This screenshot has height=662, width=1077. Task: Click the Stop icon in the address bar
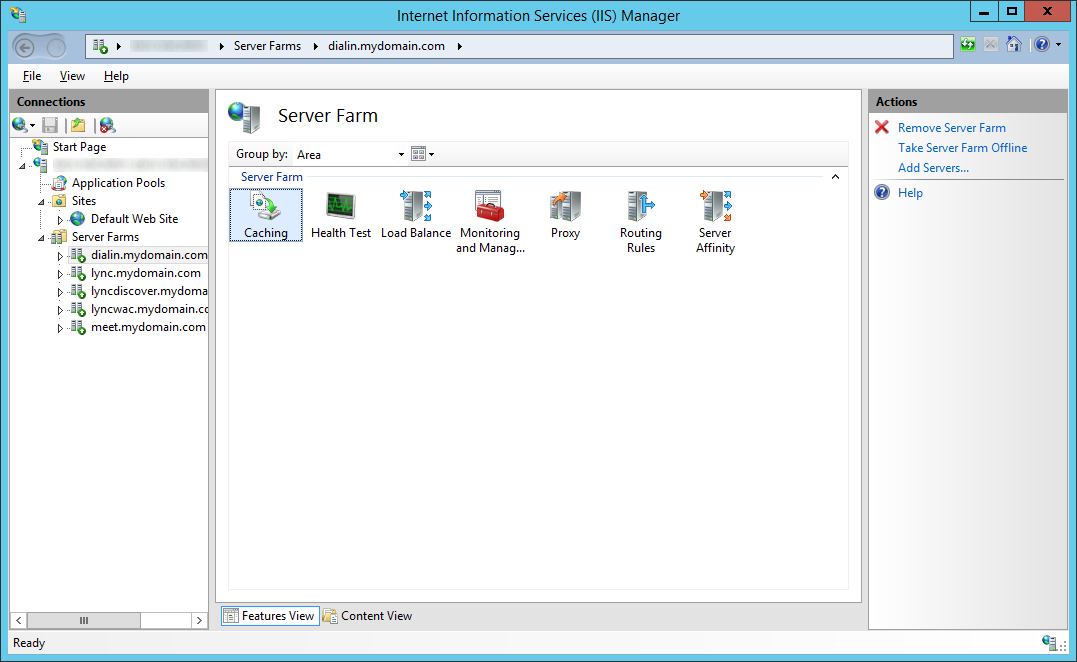(x=990, y=45)
